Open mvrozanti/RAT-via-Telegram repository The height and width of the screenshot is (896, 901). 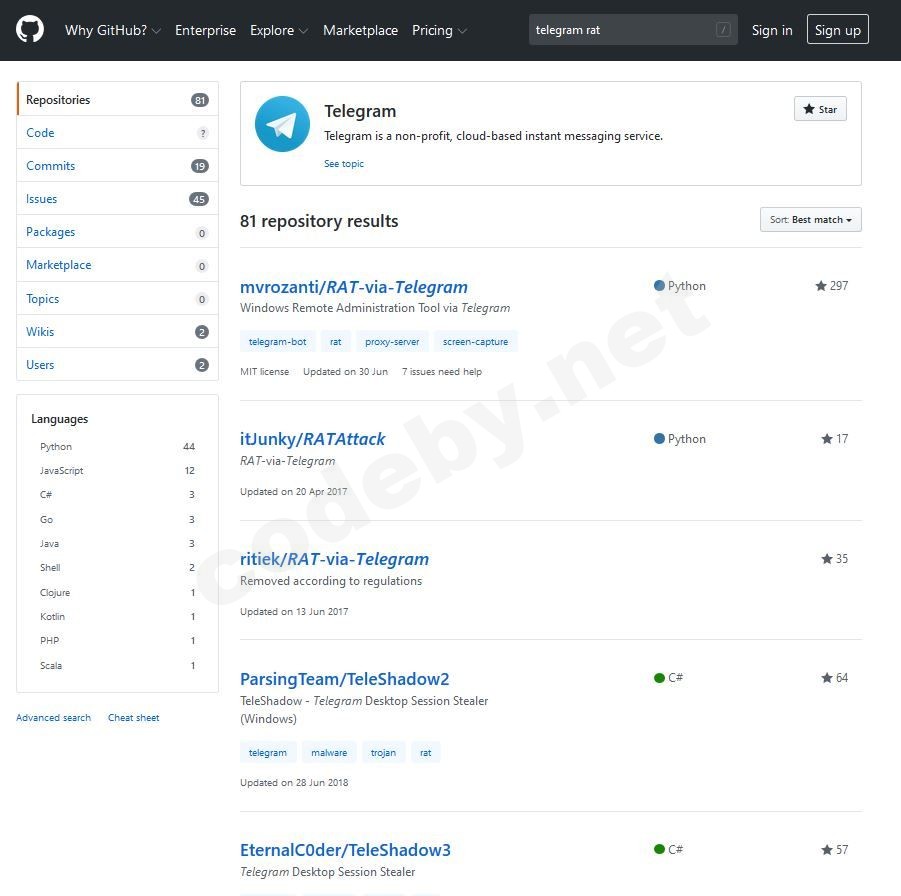point(353,287)
